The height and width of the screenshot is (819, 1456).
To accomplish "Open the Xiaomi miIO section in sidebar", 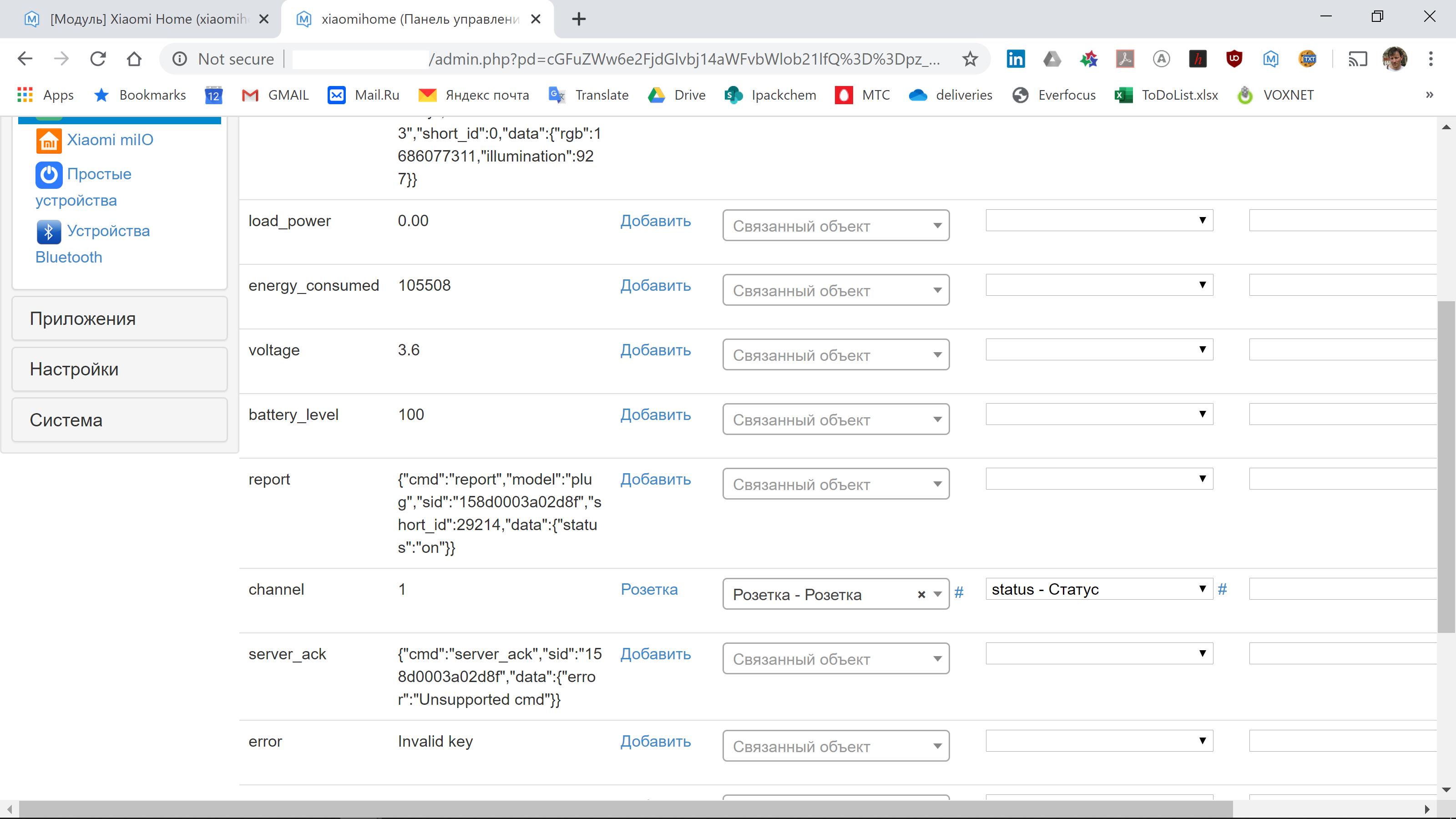I will [x=110, y=140].
